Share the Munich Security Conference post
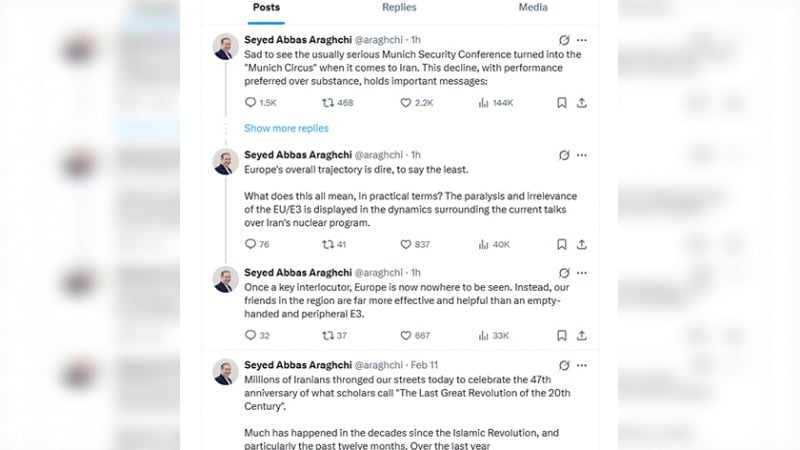Image resolution: width=800 pixels, height=450 pixels. [x=582, y=102]
